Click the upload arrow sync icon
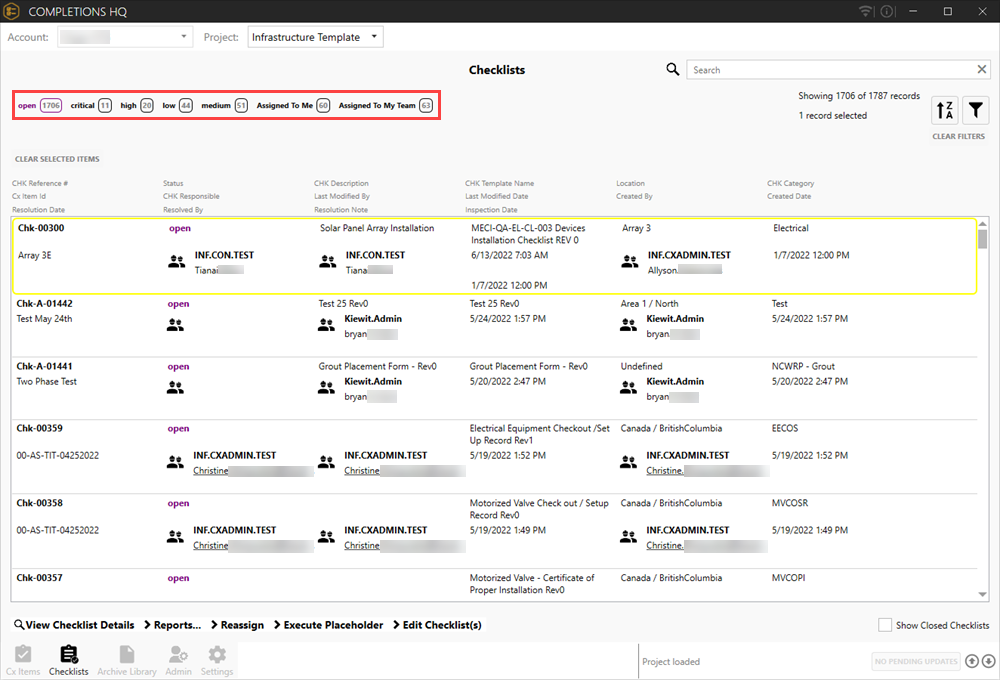Screen dimensions: 1000x680 971,661
